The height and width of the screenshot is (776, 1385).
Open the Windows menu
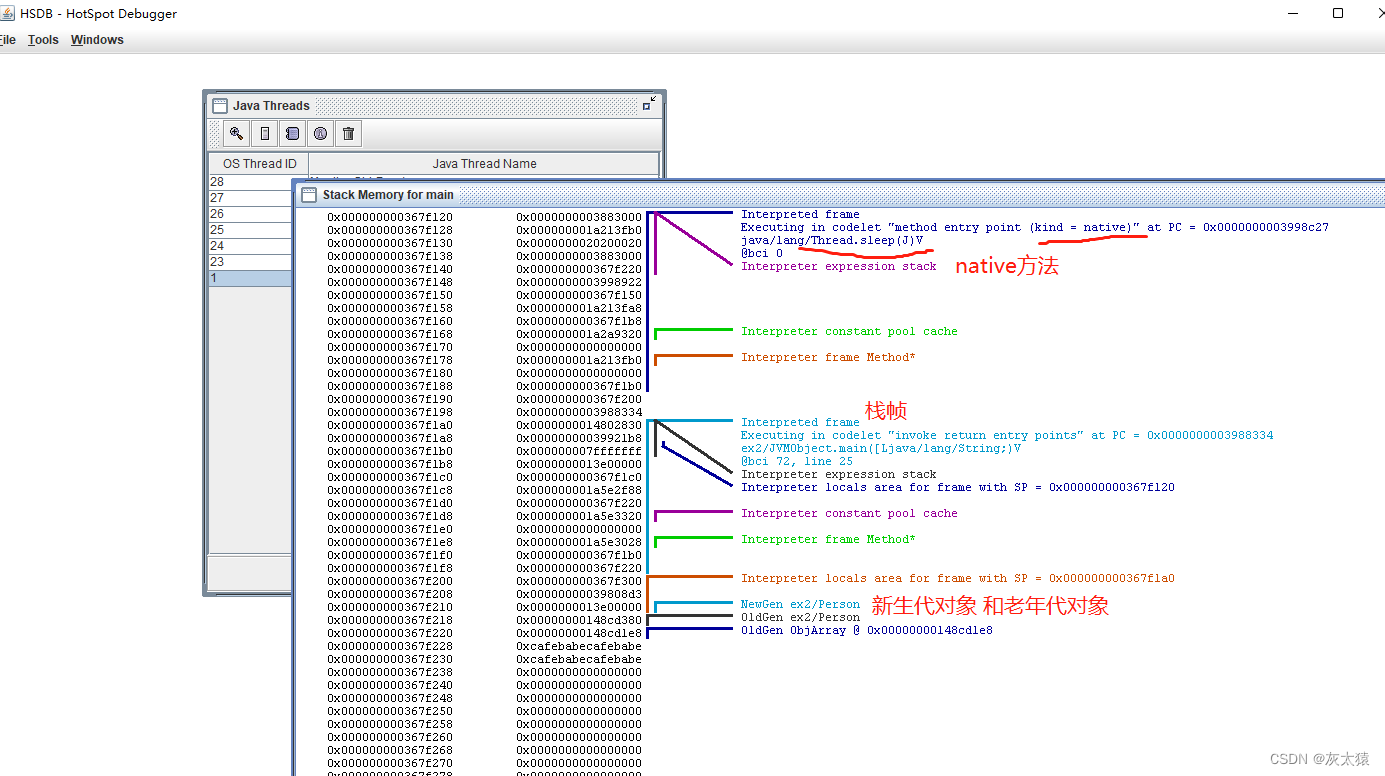point(97,40)
